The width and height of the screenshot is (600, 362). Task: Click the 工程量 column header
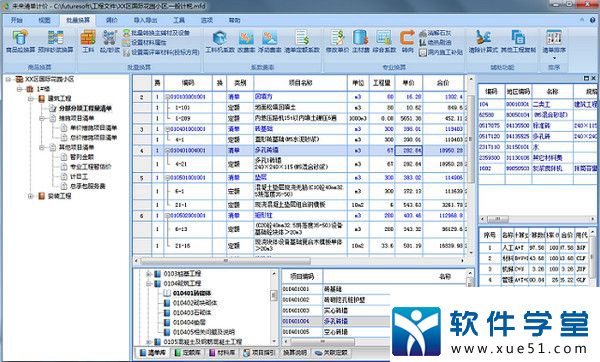(382, 83)
